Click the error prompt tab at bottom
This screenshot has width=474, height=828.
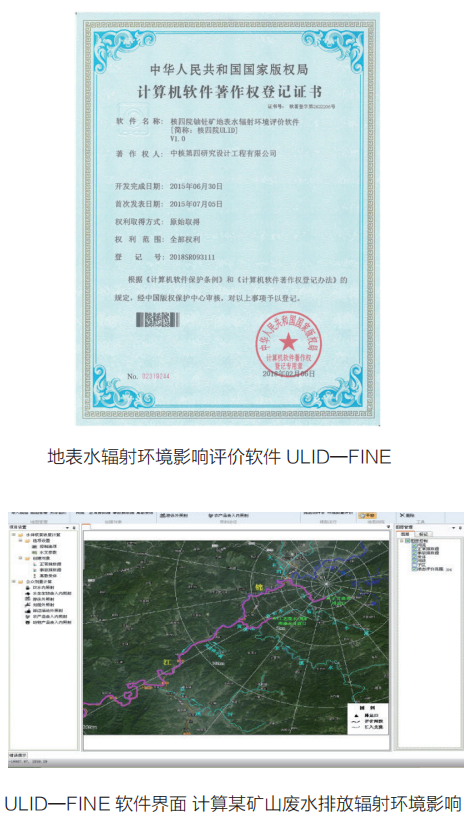[17, 756]
